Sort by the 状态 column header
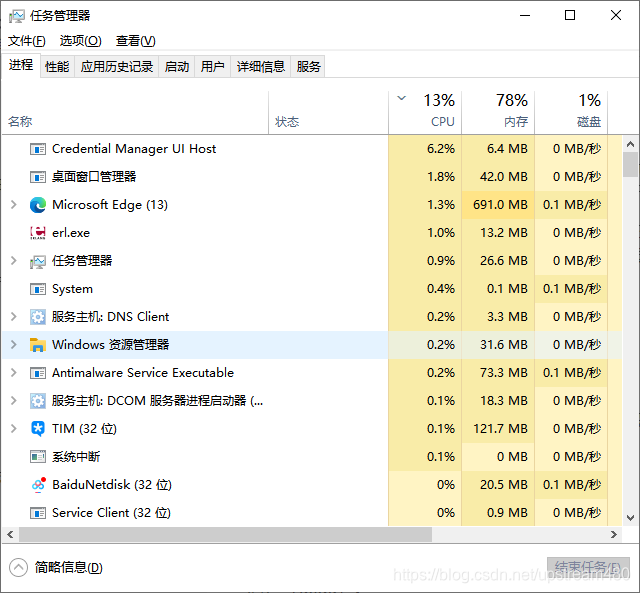 coord(329,111)
